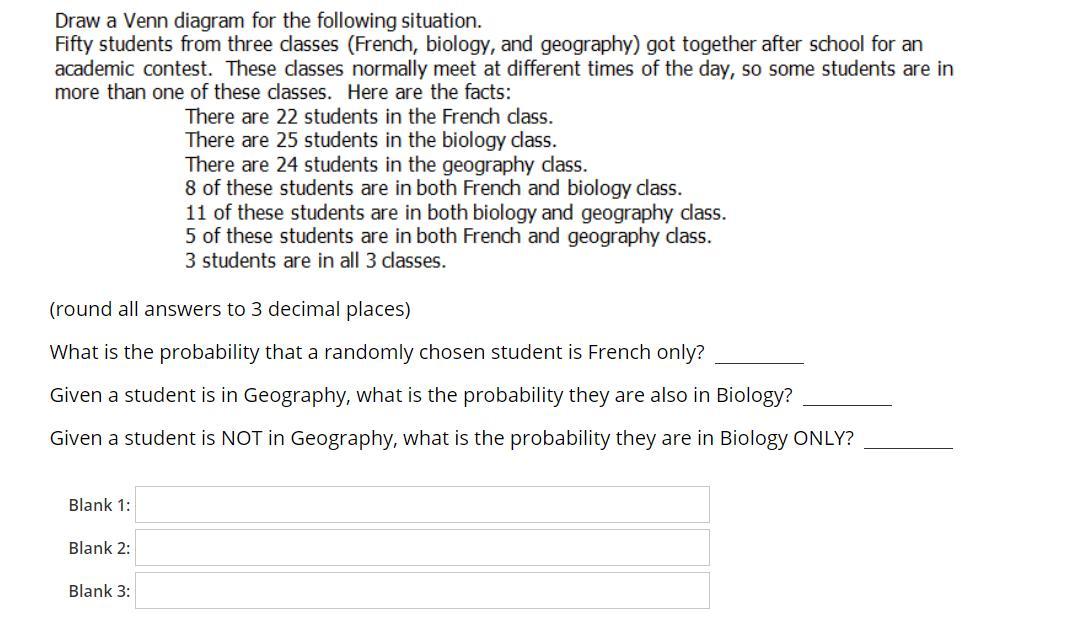Screen dimensions: 1078x632
Task: Click the rounding note about 3 decimal places
Action: click(x=230, y=309)
